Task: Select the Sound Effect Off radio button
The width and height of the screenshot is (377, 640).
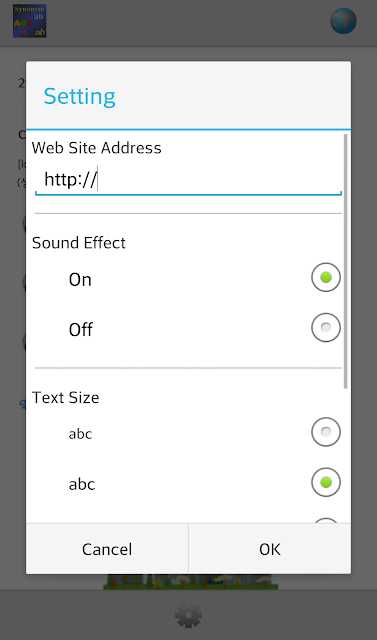Action: [x=326, y=327]
